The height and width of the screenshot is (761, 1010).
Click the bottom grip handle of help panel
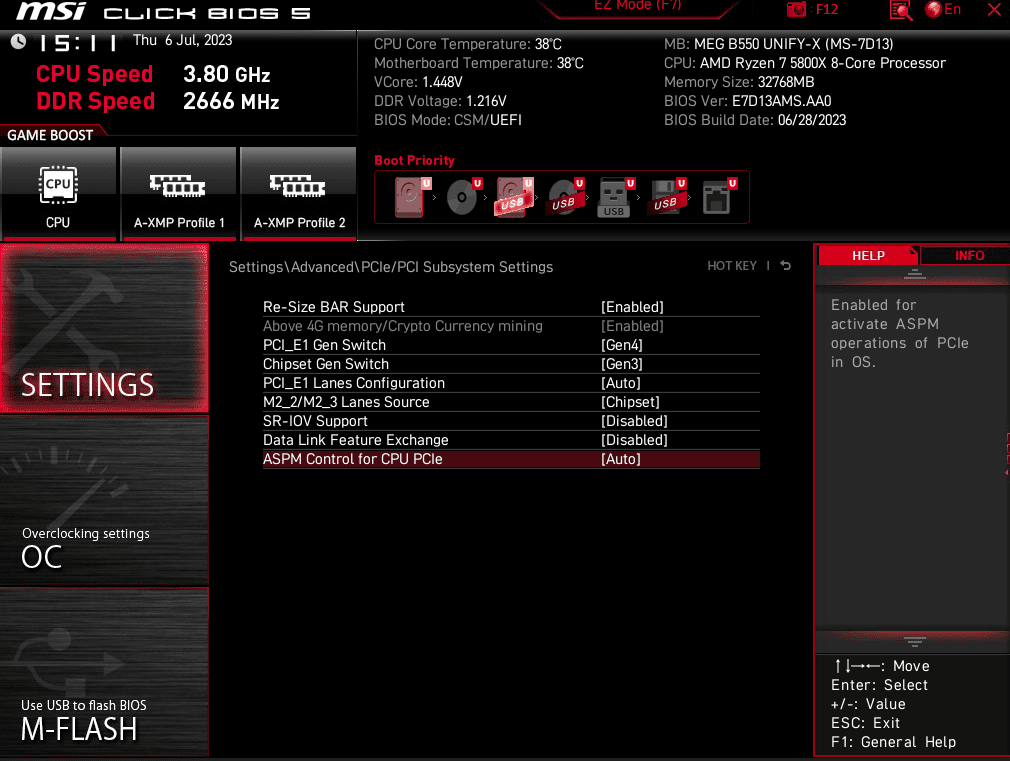(x=914, y=641)
